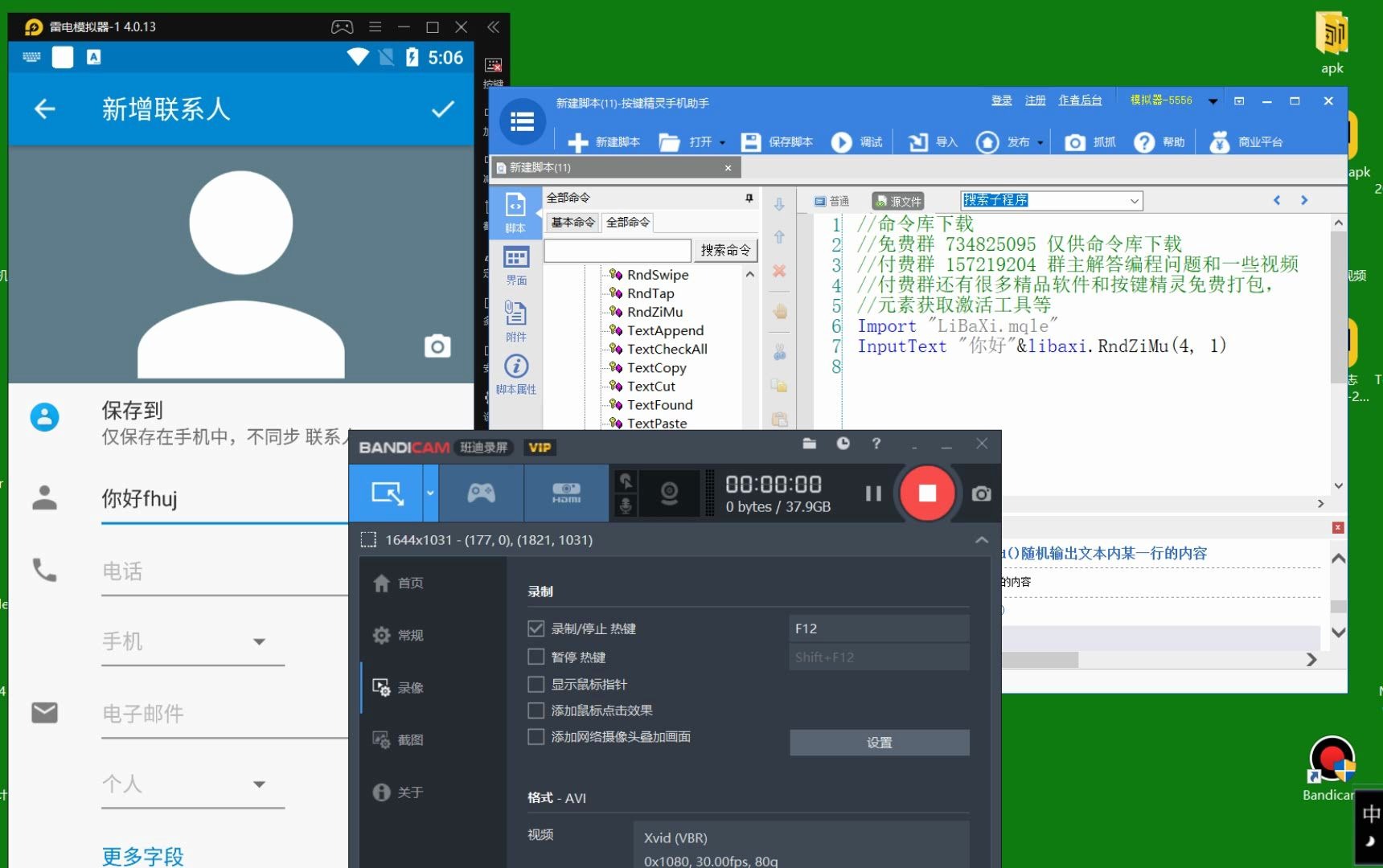This screenshot has height=868, width=1383.
Task: Open the 脚本属性 script properties panel
Action: click(515, 375)
